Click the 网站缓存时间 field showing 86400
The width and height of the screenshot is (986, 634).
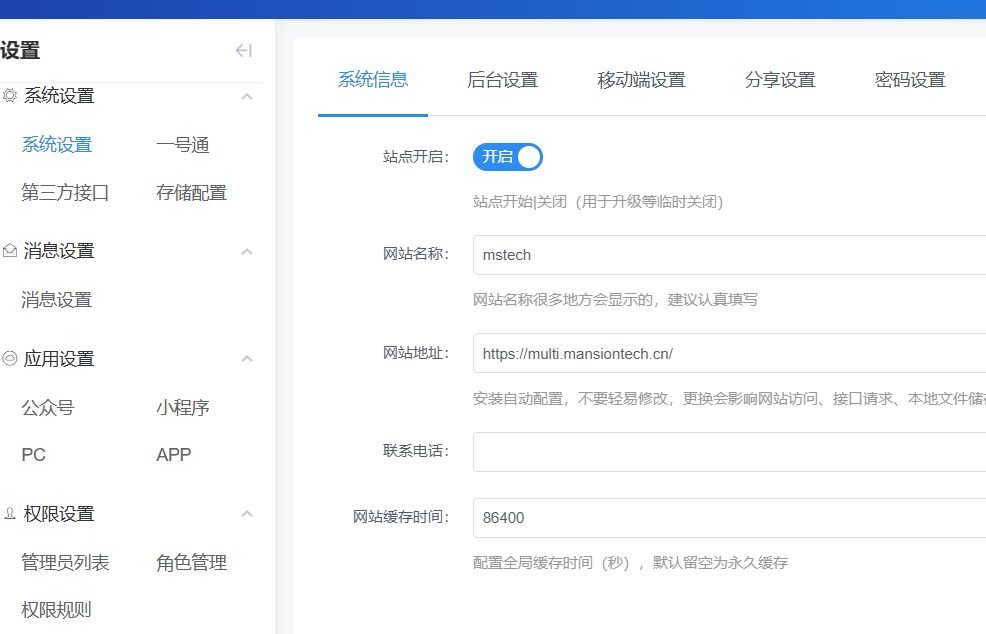point(729,518)
